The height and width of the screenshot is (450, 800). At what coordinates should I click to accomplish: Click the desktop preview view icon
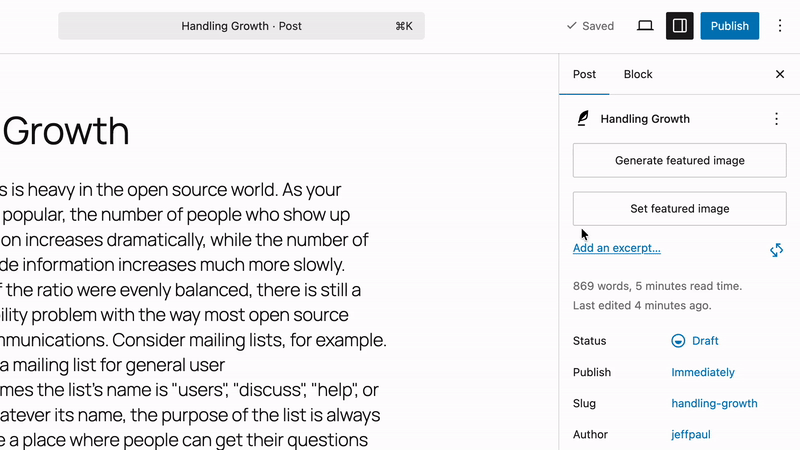click(x=645, y=26)
